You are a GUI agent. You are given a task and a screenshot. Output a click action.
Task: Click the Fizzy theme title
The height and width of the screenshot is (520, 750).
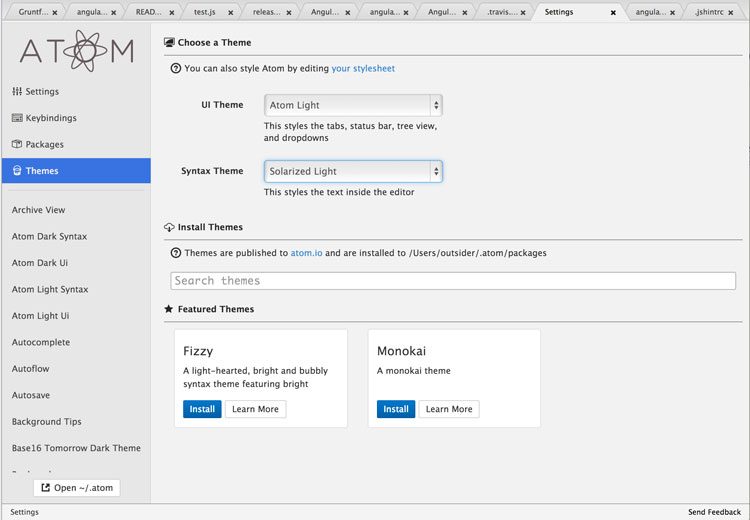(198, 352)
